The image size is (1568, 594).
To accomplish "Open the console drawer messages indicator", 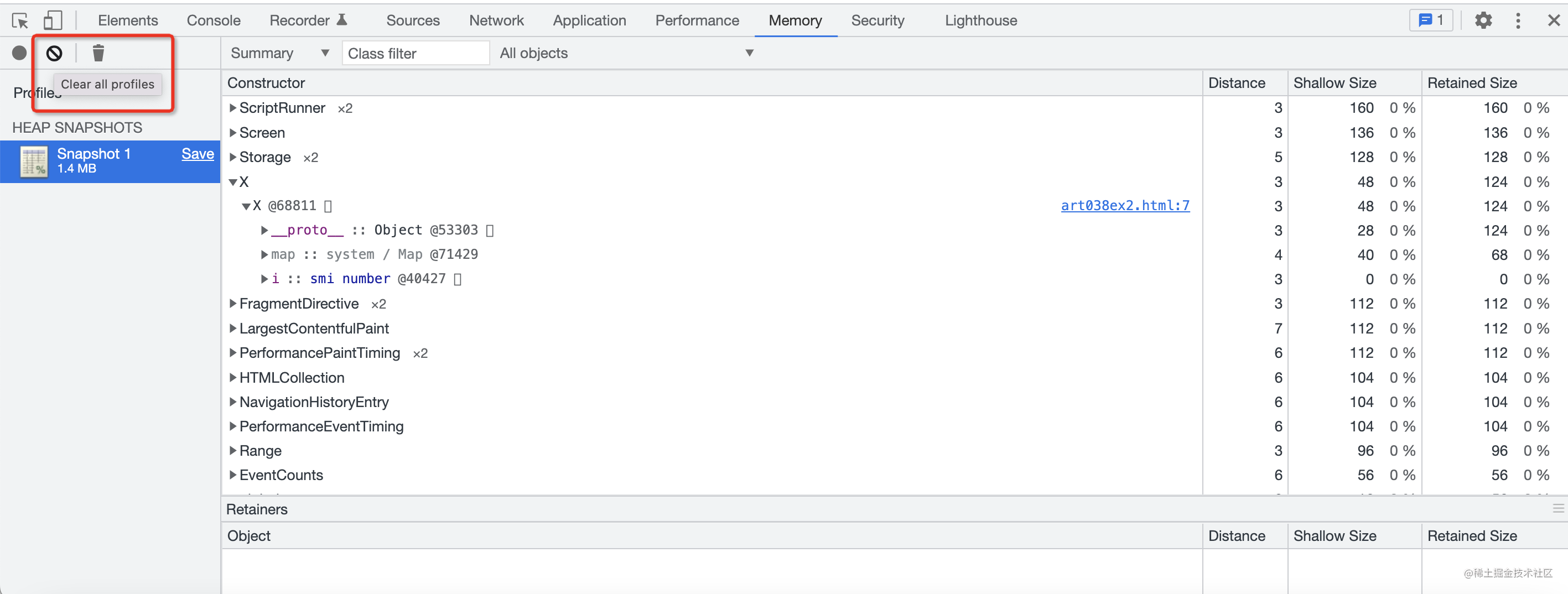I will tap(1431, 19).
